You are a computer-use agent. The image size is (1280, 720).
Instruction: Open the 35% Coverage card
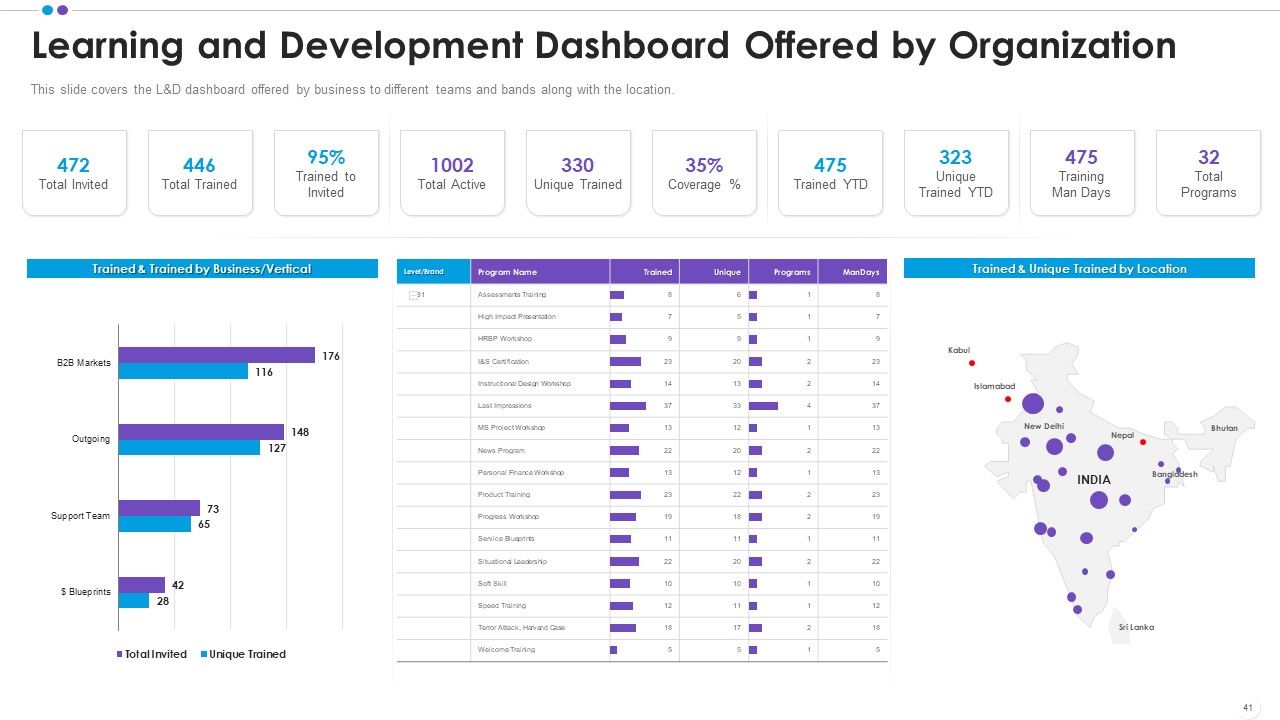[704, 172]
